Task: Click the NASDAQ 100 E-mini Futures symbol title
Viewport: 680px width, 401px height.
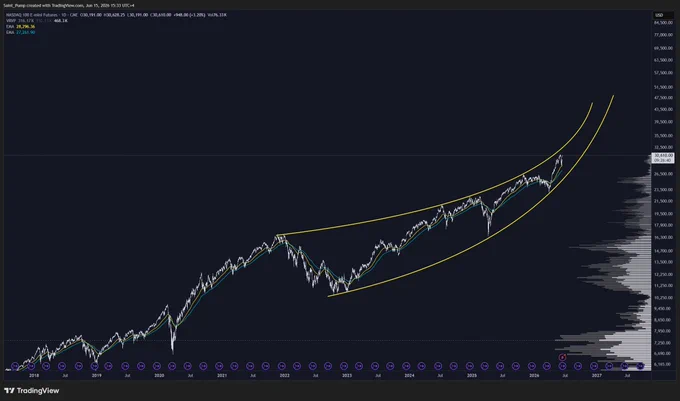Action: [x=32, y=15]
